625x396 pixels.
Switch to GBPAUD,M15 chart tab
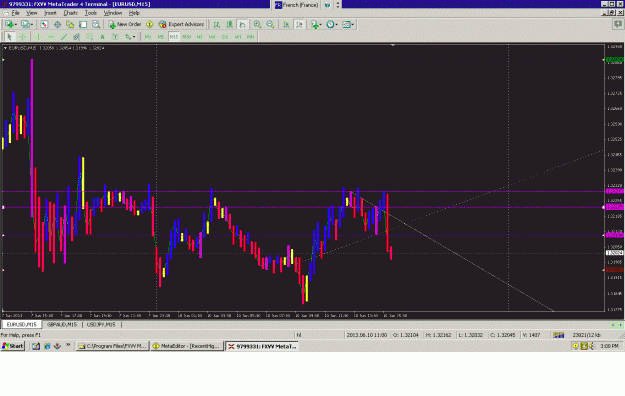point(62,325)
